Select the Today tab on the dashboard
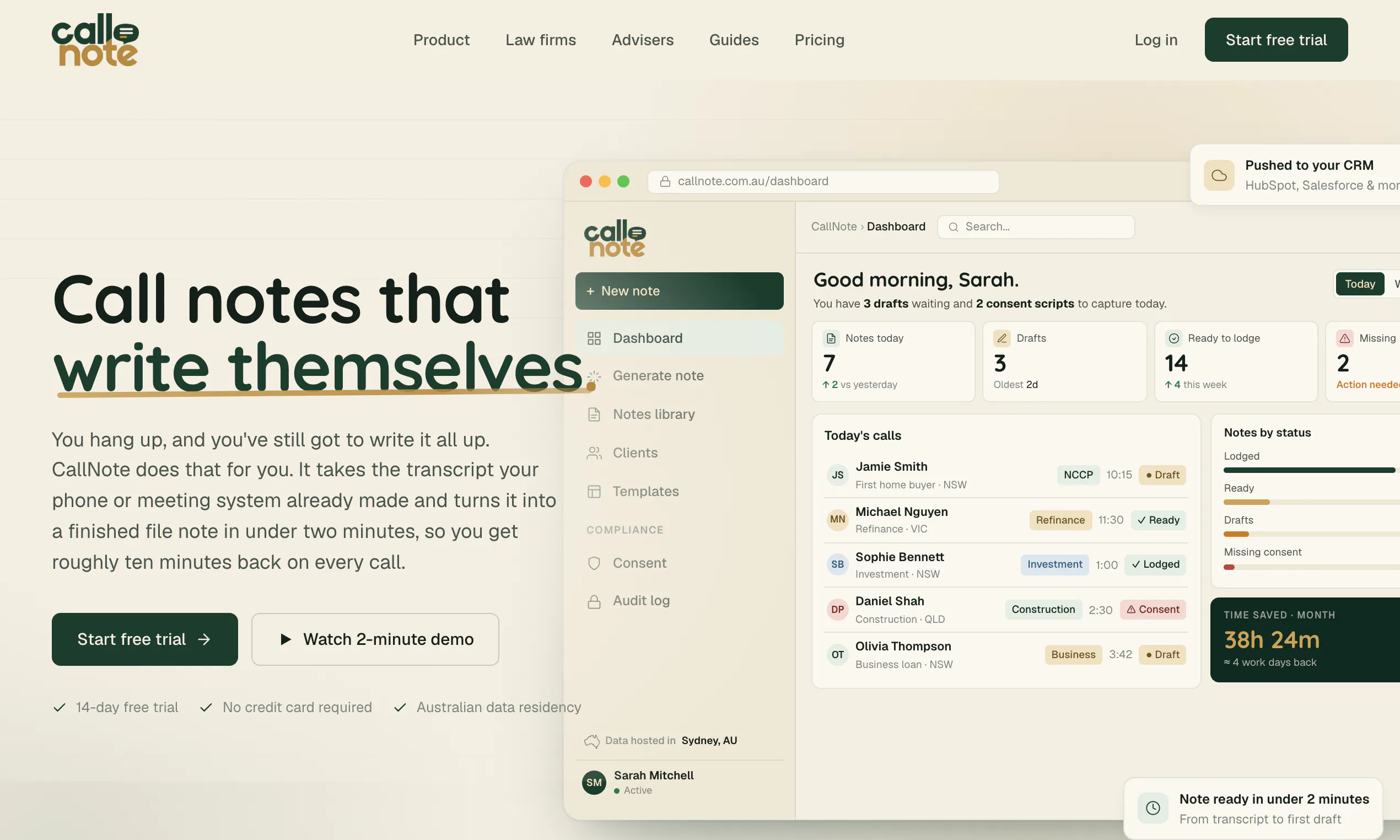Image resolution: width=1400 pixels, height=840 pixels. 1360,284
